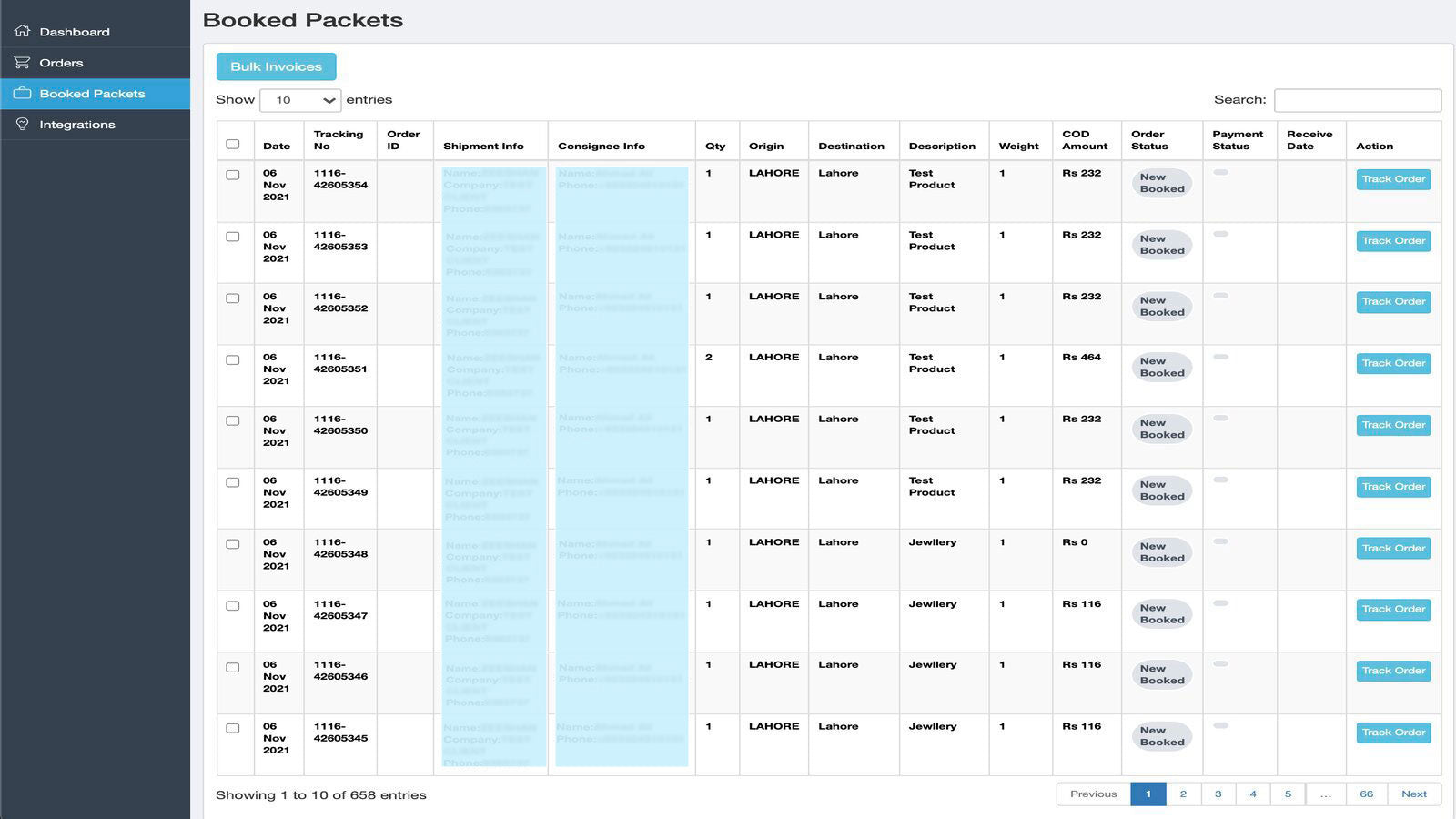1456x819 pixels.
Task: Check the row for tracking 1116-42605354
Action: coord(233,175)
